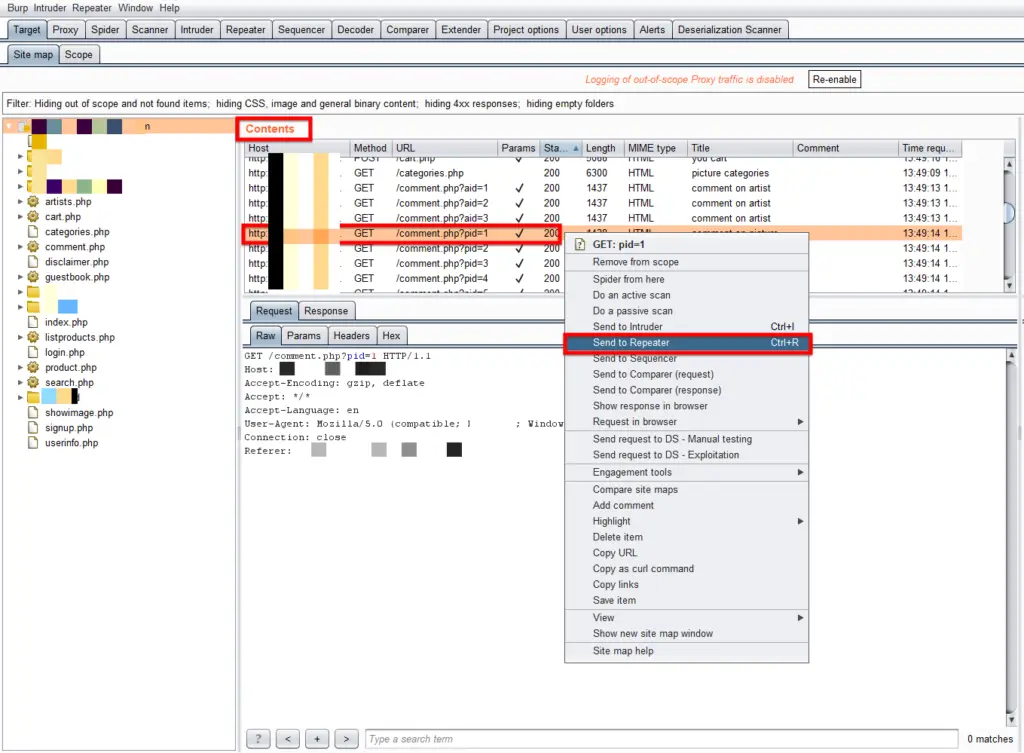Viewport: 1024px width, 753px height.
Task: Open the Deserialization Scanner tab
Action: [729, 30]
